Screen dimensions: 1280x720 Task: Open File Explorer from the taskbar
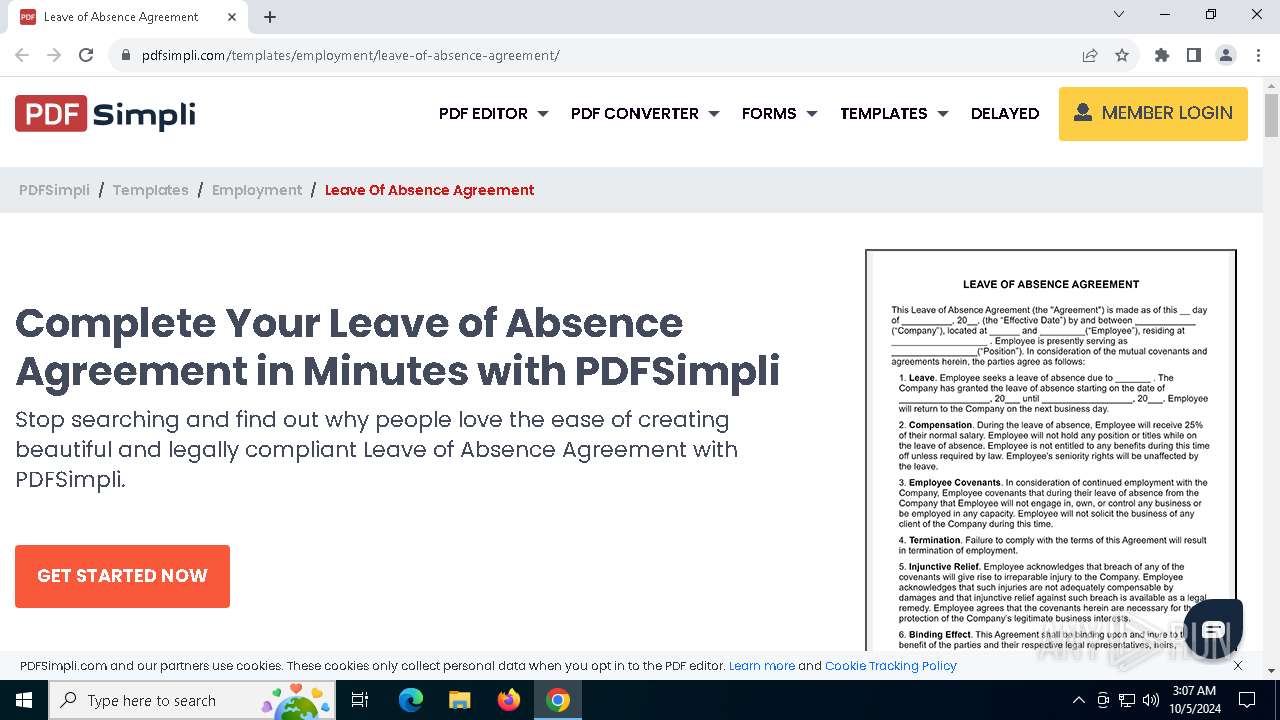(460, 700)
